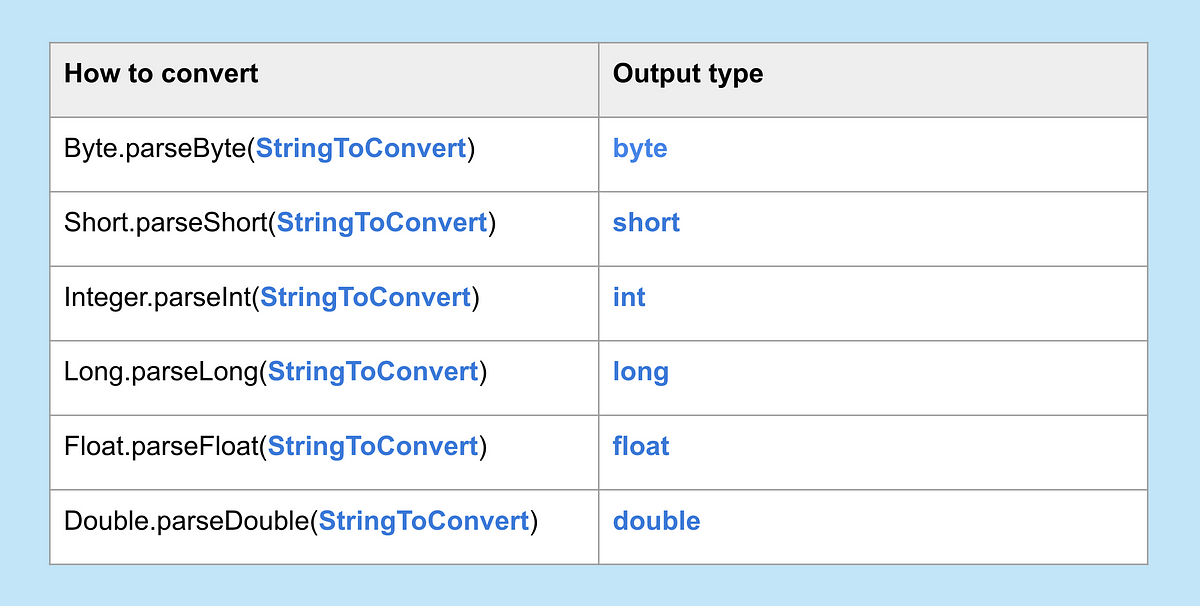Image resolution: width=1200 pixels, height=606 pixels.
Task: Click StringToConvert in the parseShort row
Action: coord(382,223)
